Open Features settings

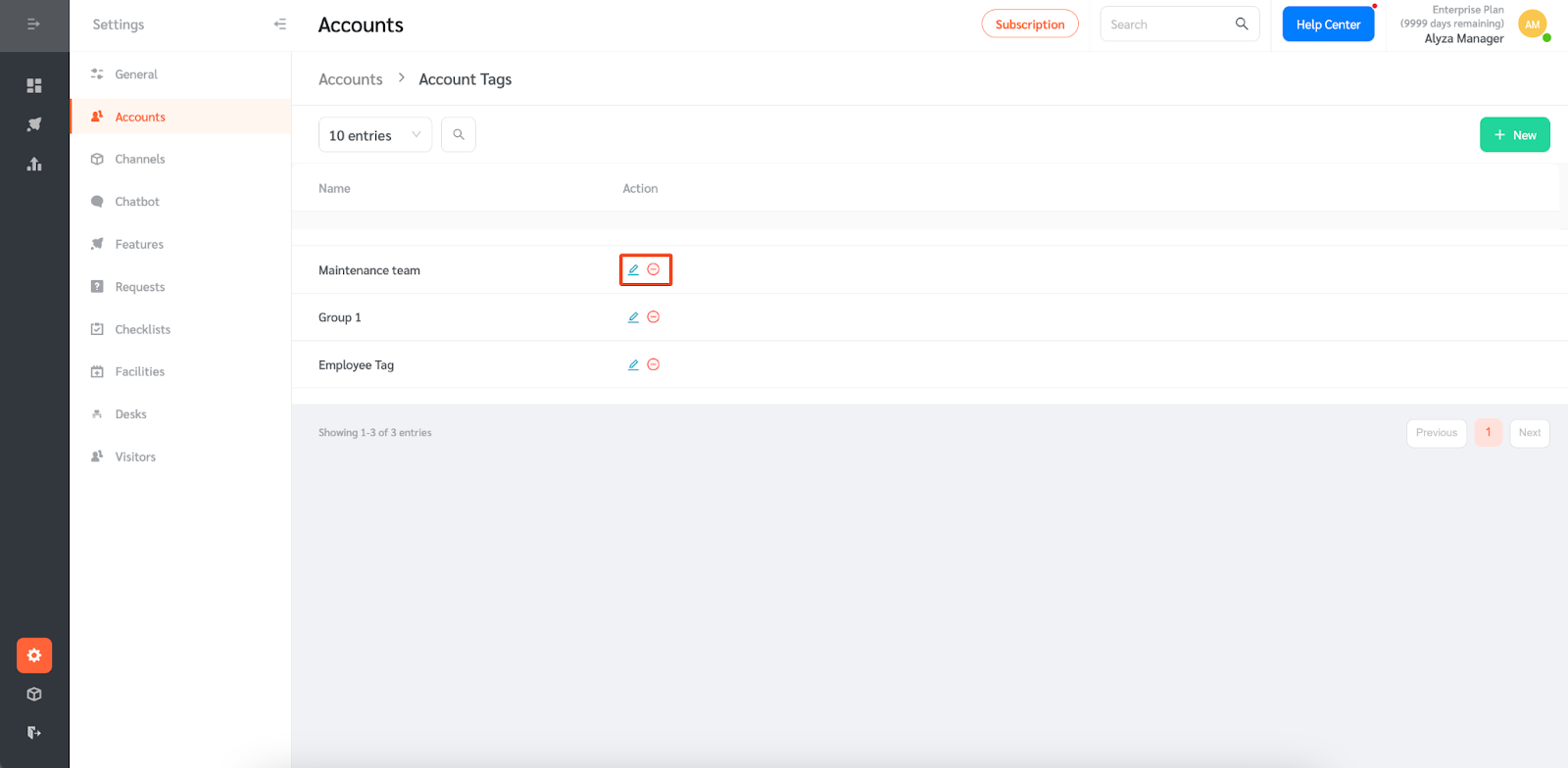pos(180,244)
